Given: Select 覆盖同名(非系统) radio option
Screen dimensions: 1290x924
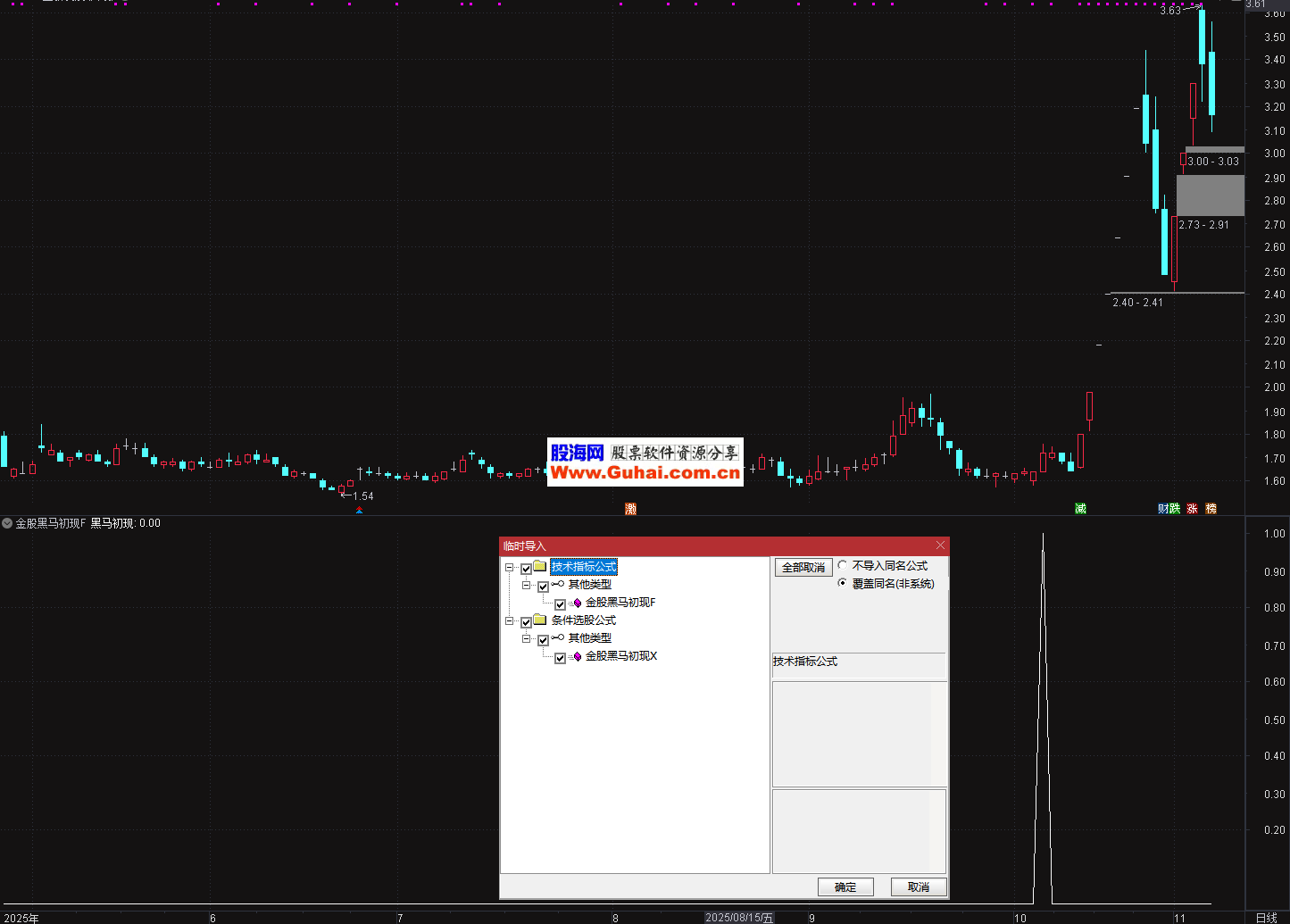Looking at the screenshot, I should click(843, 583).
